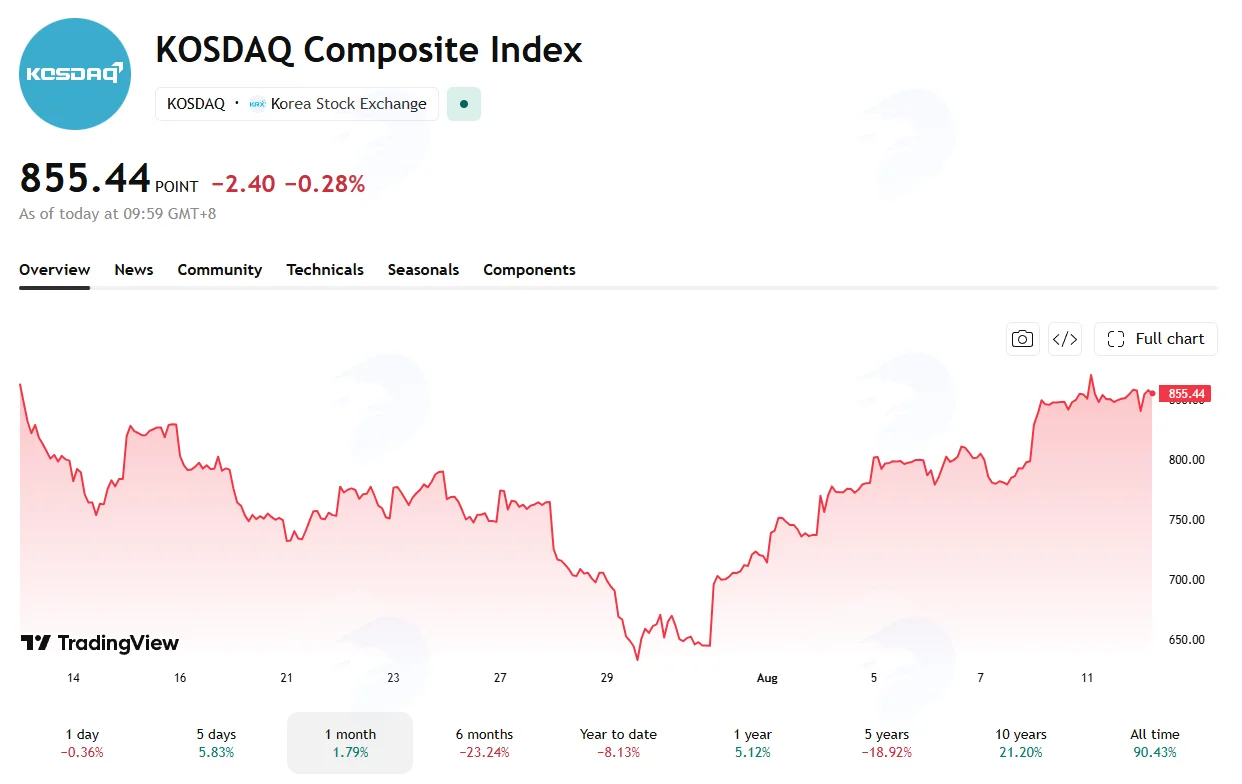Show the All time range
The image size is (1242, 784).
pos(1155,743)
